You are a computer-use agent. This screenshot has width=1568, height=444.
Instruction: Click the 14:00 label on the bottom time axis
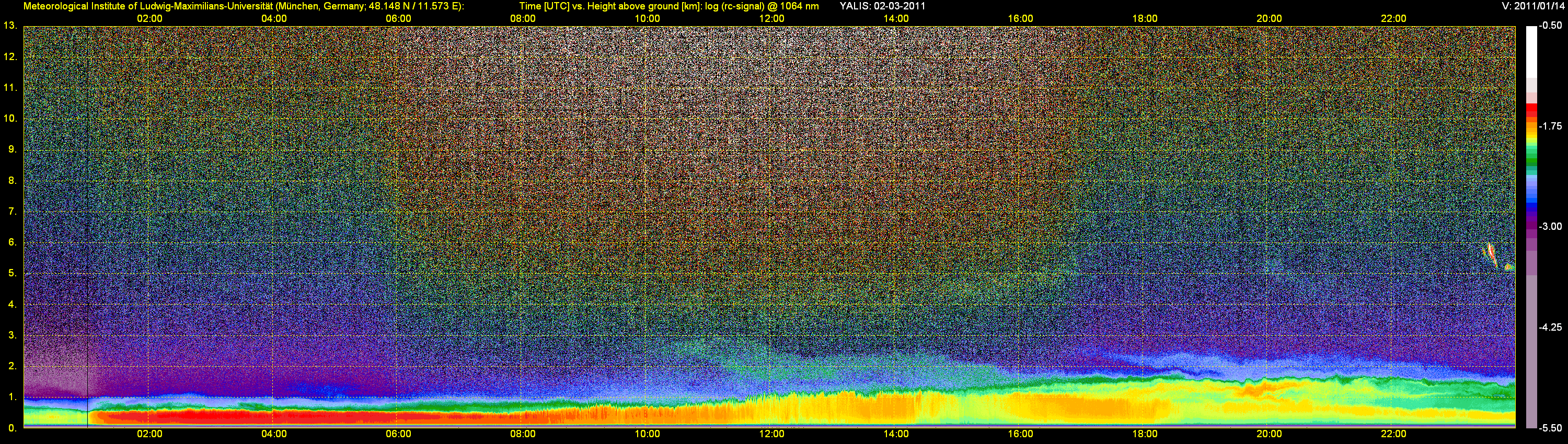coord(896,434)
